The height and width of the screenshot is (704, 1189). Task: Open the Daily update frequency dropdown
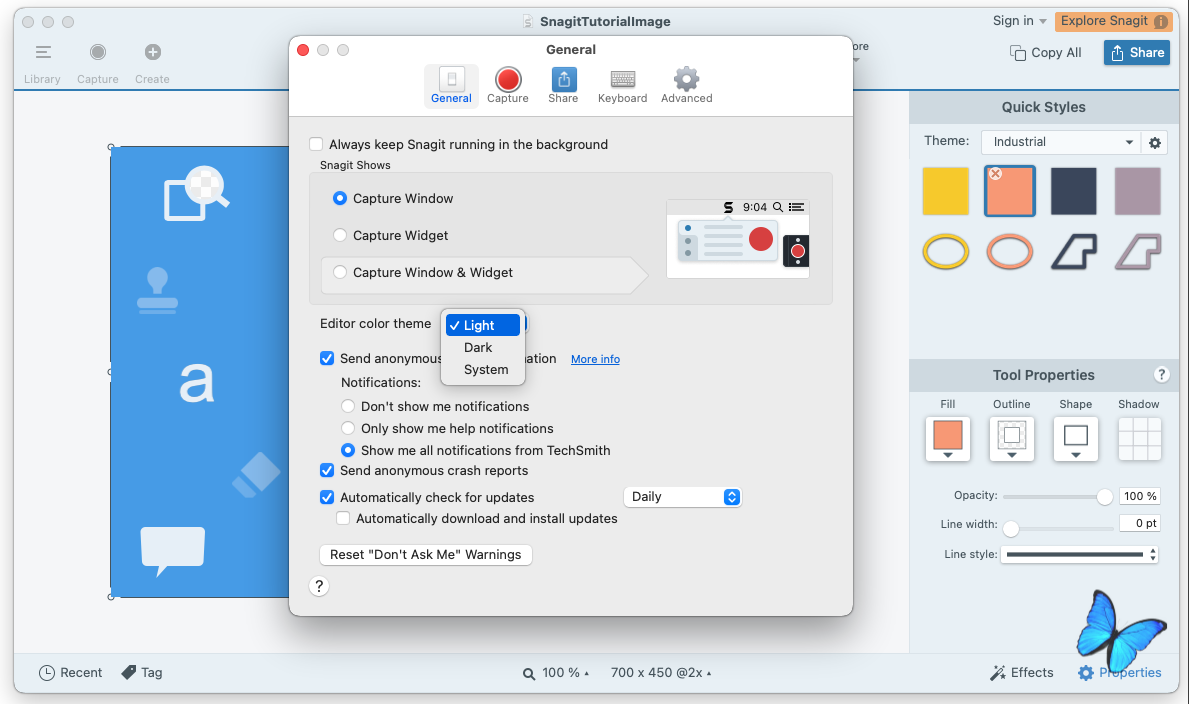(682, 497)
